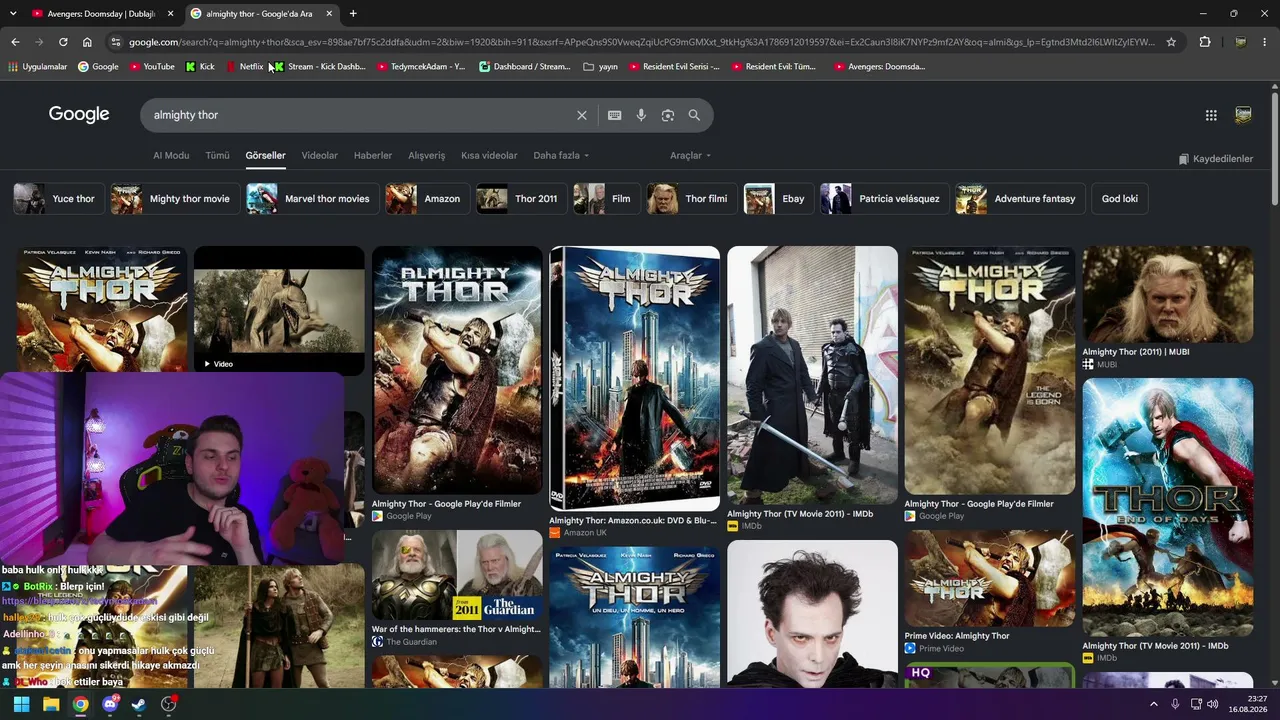Open the 'Resident Evil Serisi' bookmark

pyautogui.click(x=675, y=67)
